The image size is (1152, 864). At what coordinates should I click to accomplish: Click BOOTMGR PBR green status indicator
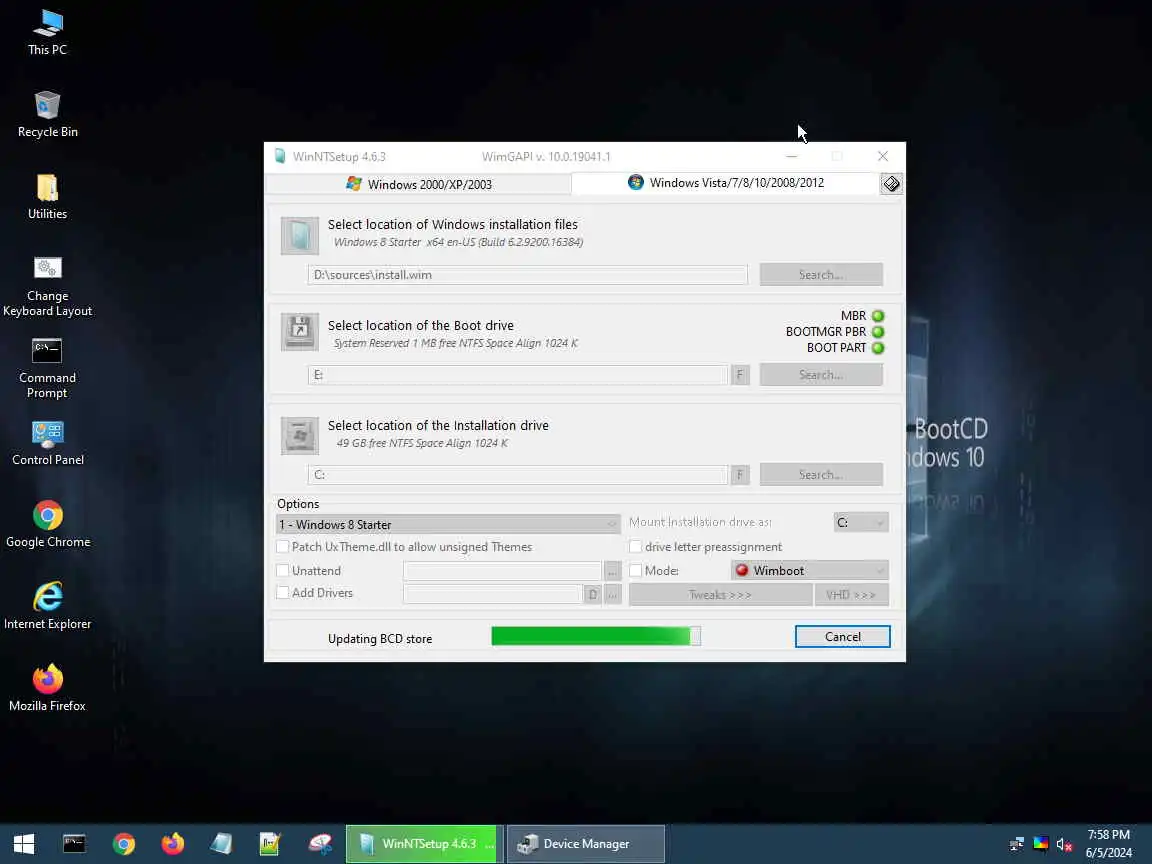(878, 332)
